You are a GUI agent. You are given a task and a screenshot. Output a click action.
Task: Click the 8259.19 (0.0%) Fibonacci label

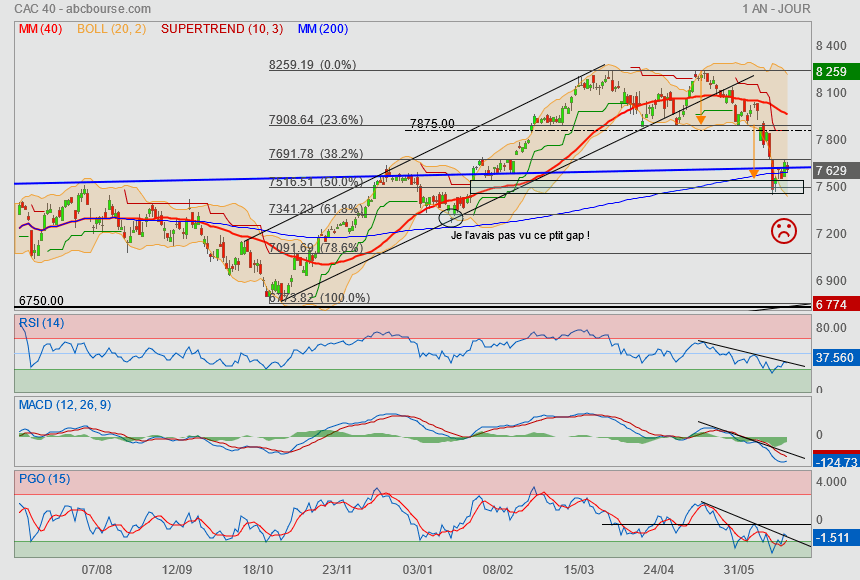(x=313, y=65)
